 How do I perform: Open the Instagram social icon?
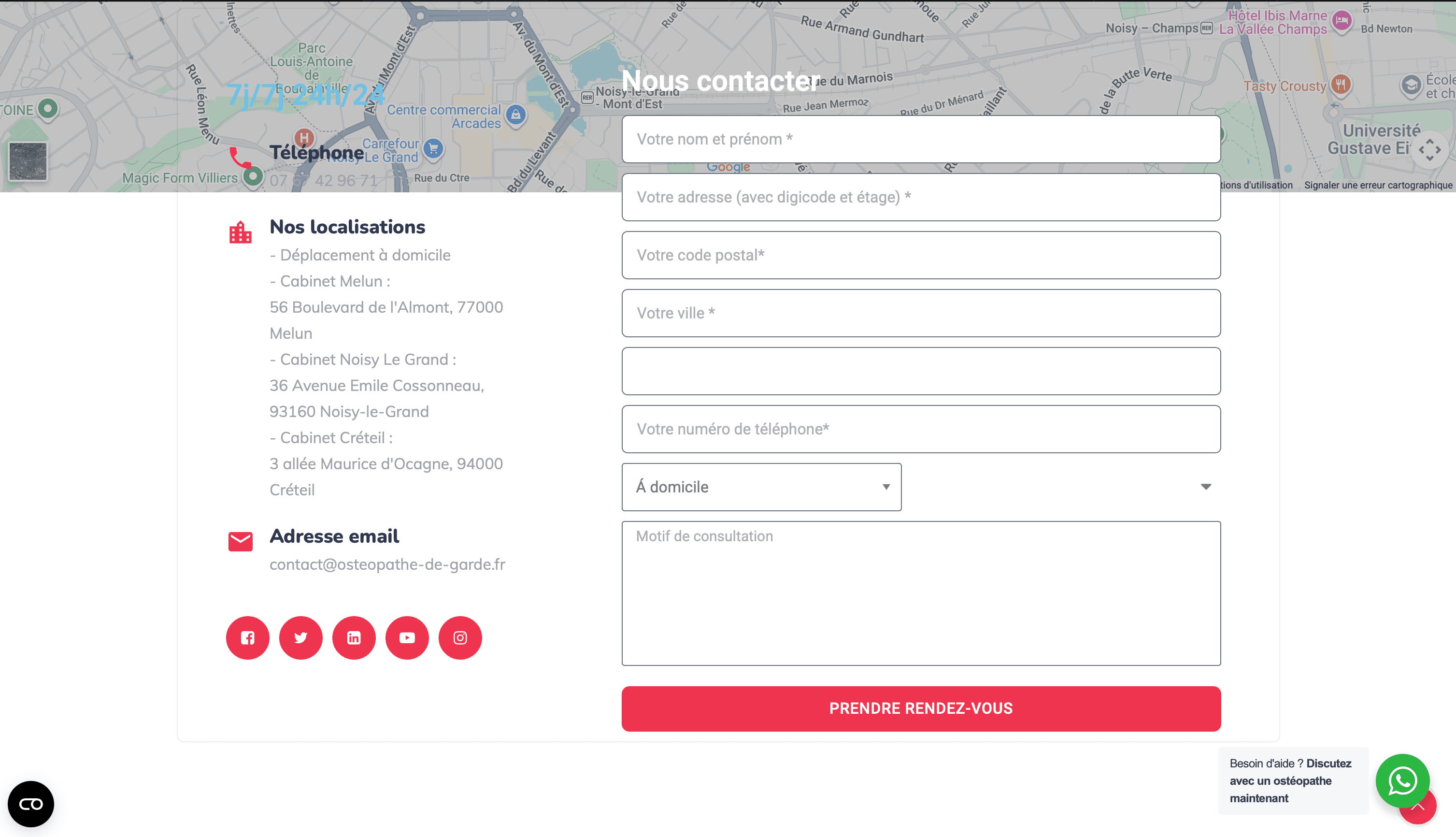coord(460,637)
